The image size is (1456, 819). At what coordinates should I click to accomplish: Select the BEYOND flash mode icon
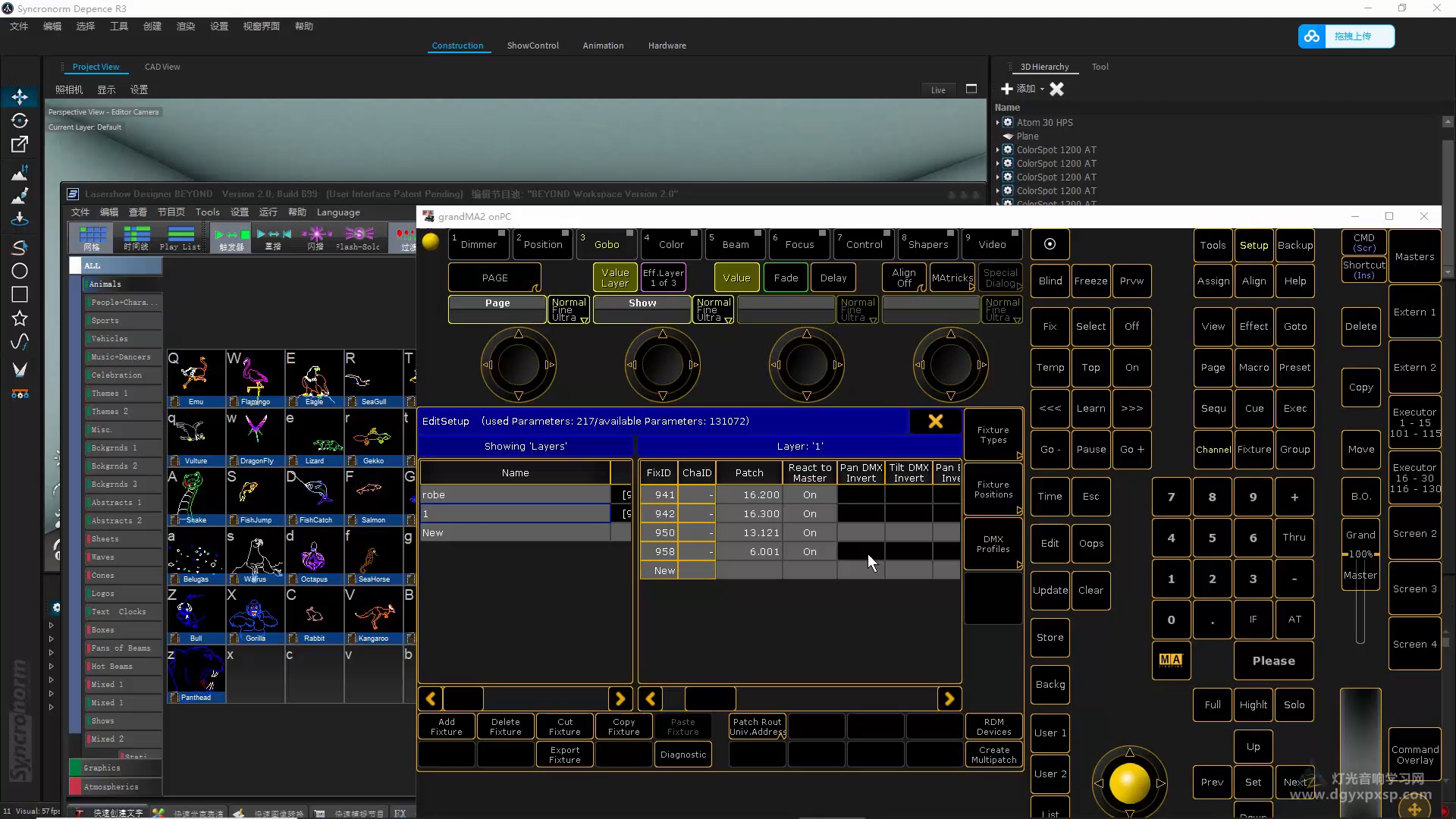315,237
